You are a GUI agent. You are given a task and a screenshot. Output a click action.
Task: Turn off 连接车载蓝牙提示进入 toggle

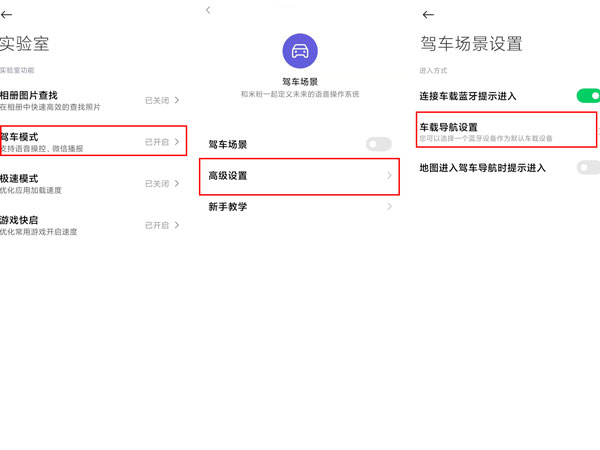pyautogui.click(x=587, y=96)
